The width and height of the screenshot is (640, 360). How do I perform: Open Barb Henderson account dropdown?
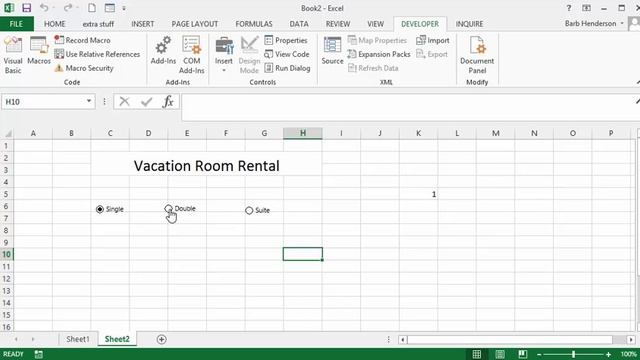(594, 23)
